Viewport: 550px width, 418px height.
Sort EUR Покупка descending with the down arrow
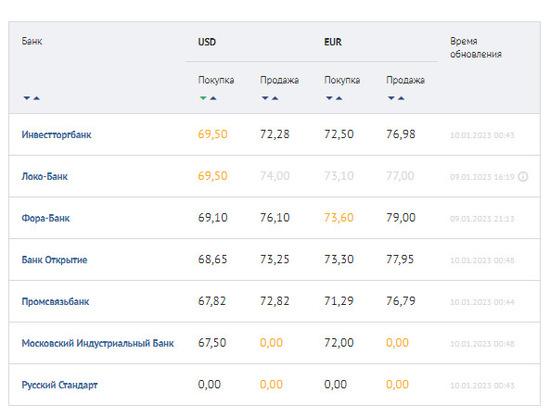click(x=329, y=98)
